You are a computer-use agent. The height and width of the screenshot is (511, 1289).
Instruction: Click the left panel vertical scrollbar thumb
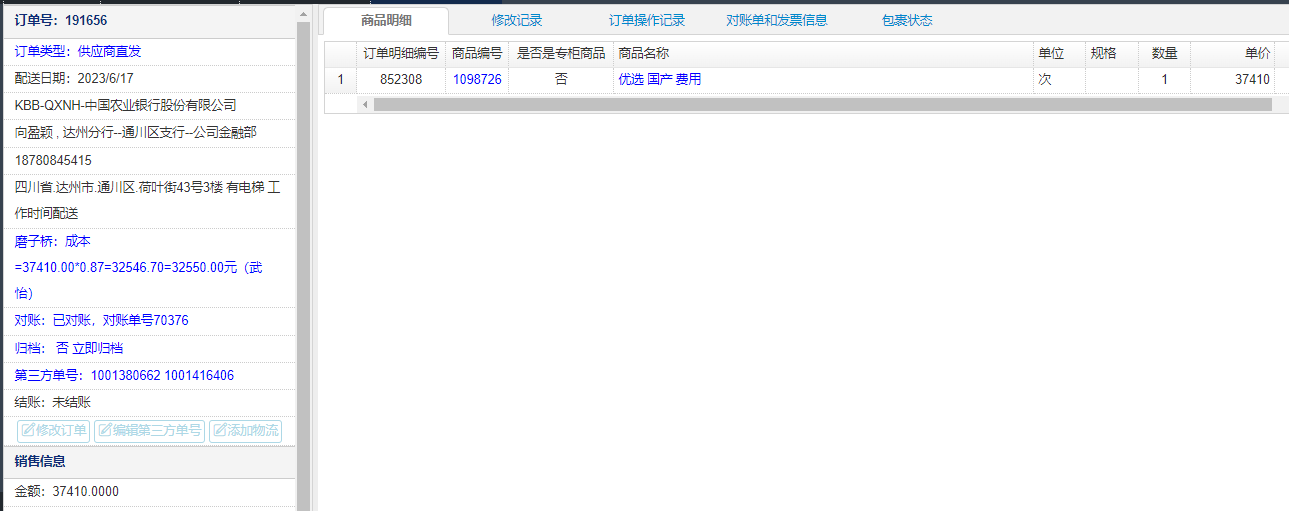(304, 265)
